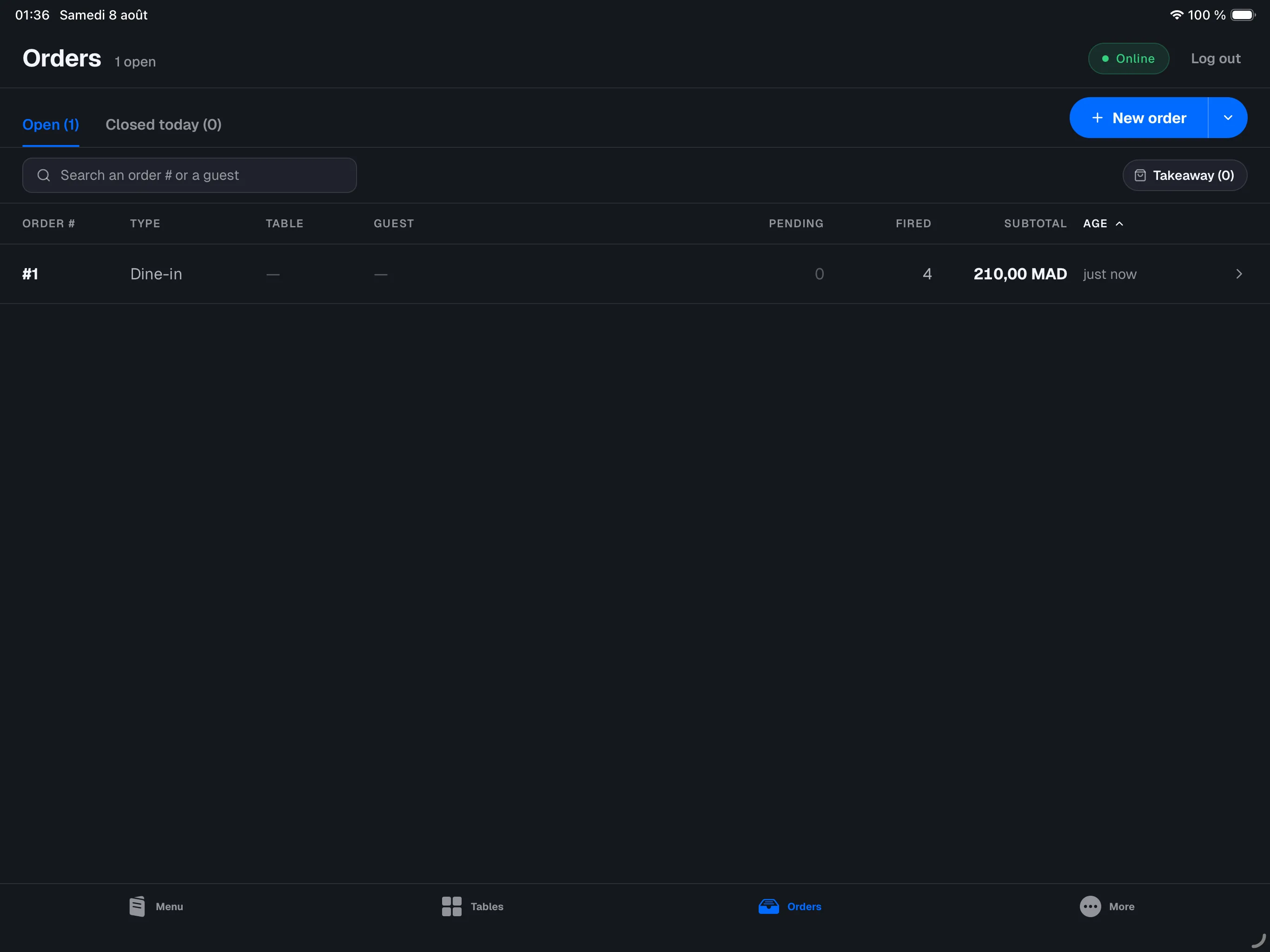Click the Dine-in type cell
1270x952 pixels.
(x=156, y=274)
